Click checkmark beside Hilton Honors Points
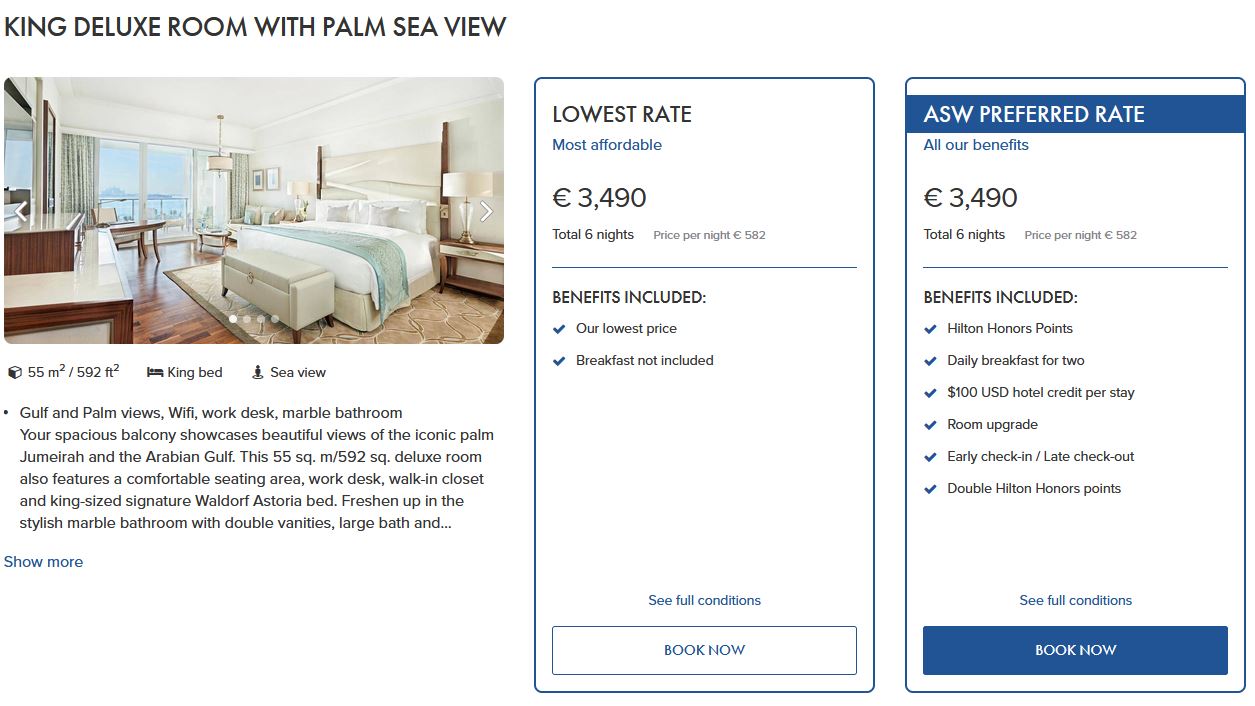The image size is (1255, 706). pyautogui.click(x=931, y=329)
